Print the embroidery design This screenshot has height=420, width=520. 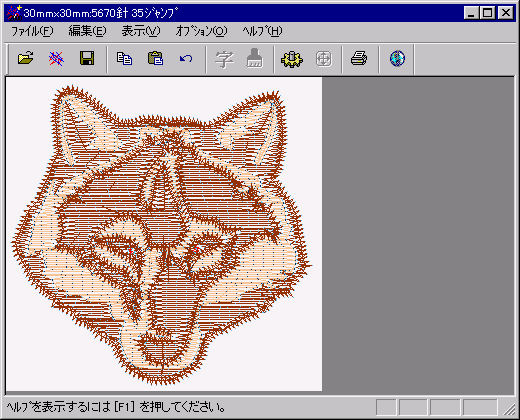(x=359, y=59)
